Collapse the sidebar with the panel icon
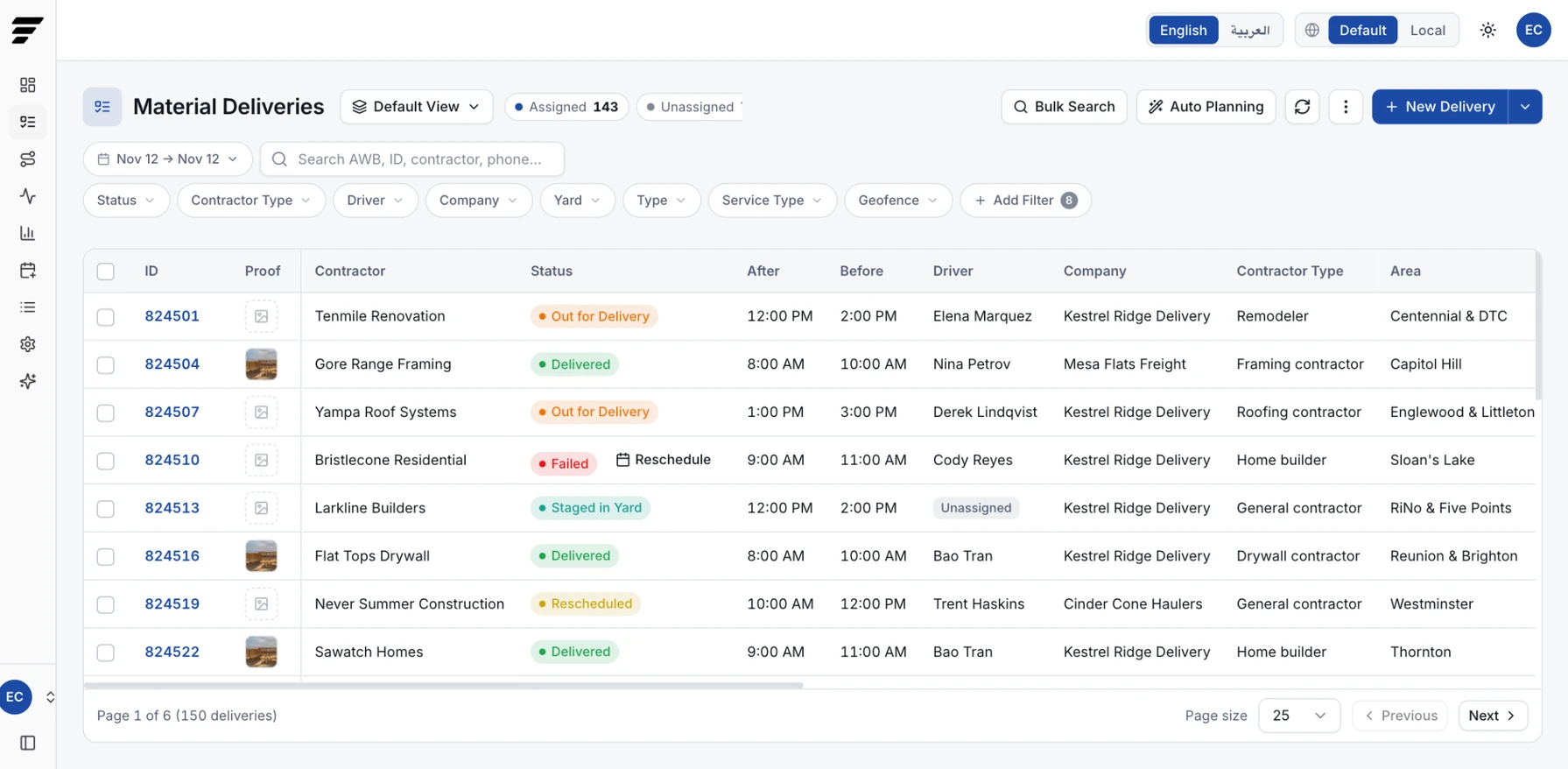 tap(28, 743)
